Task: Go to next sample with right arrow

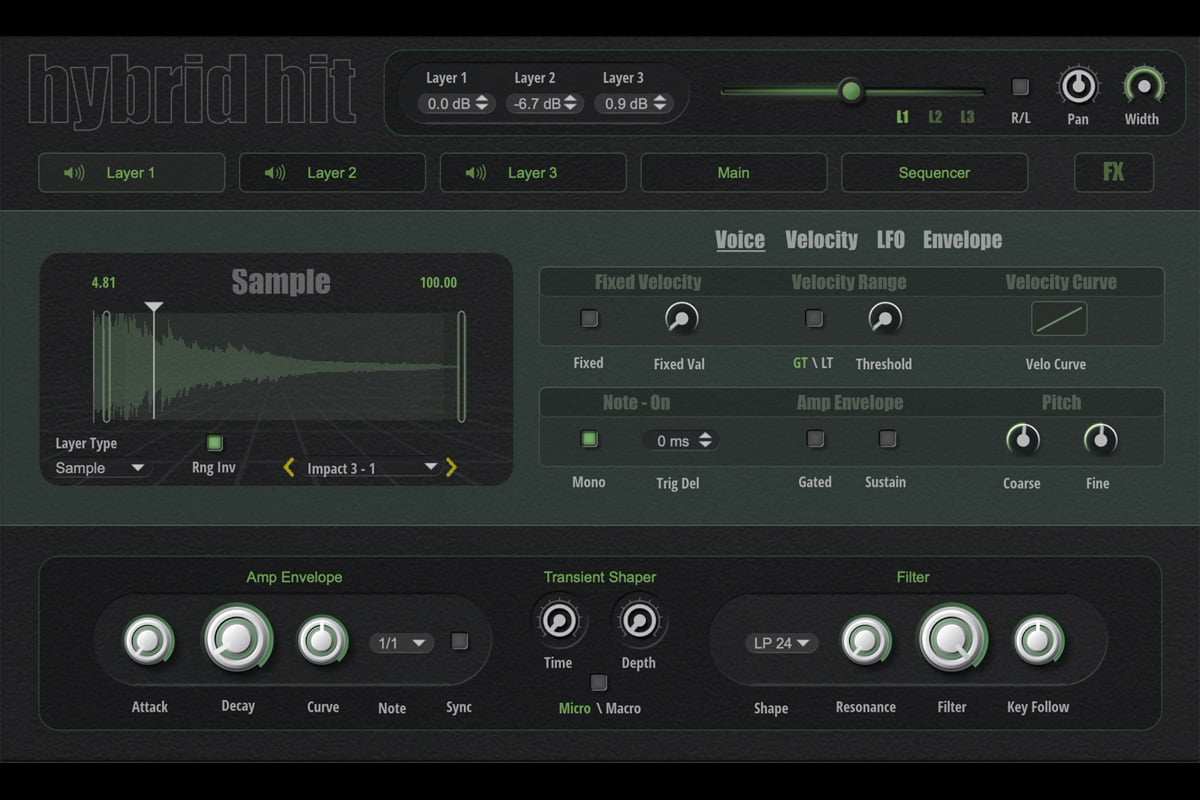Action: pos(451,467)
